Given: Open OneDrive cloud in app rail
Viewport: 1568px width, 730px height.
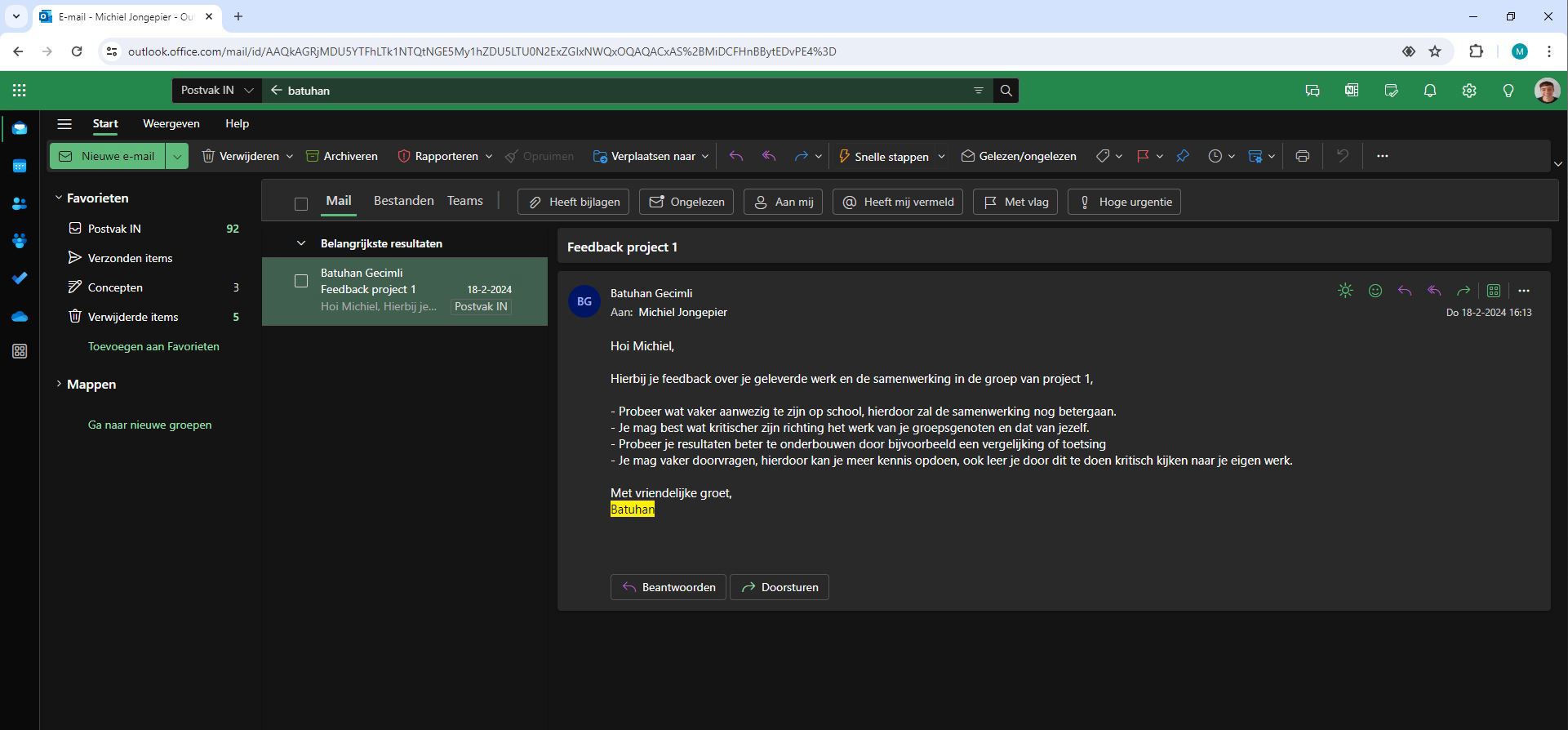Looking at the screenshot, I should pos(20,316).
